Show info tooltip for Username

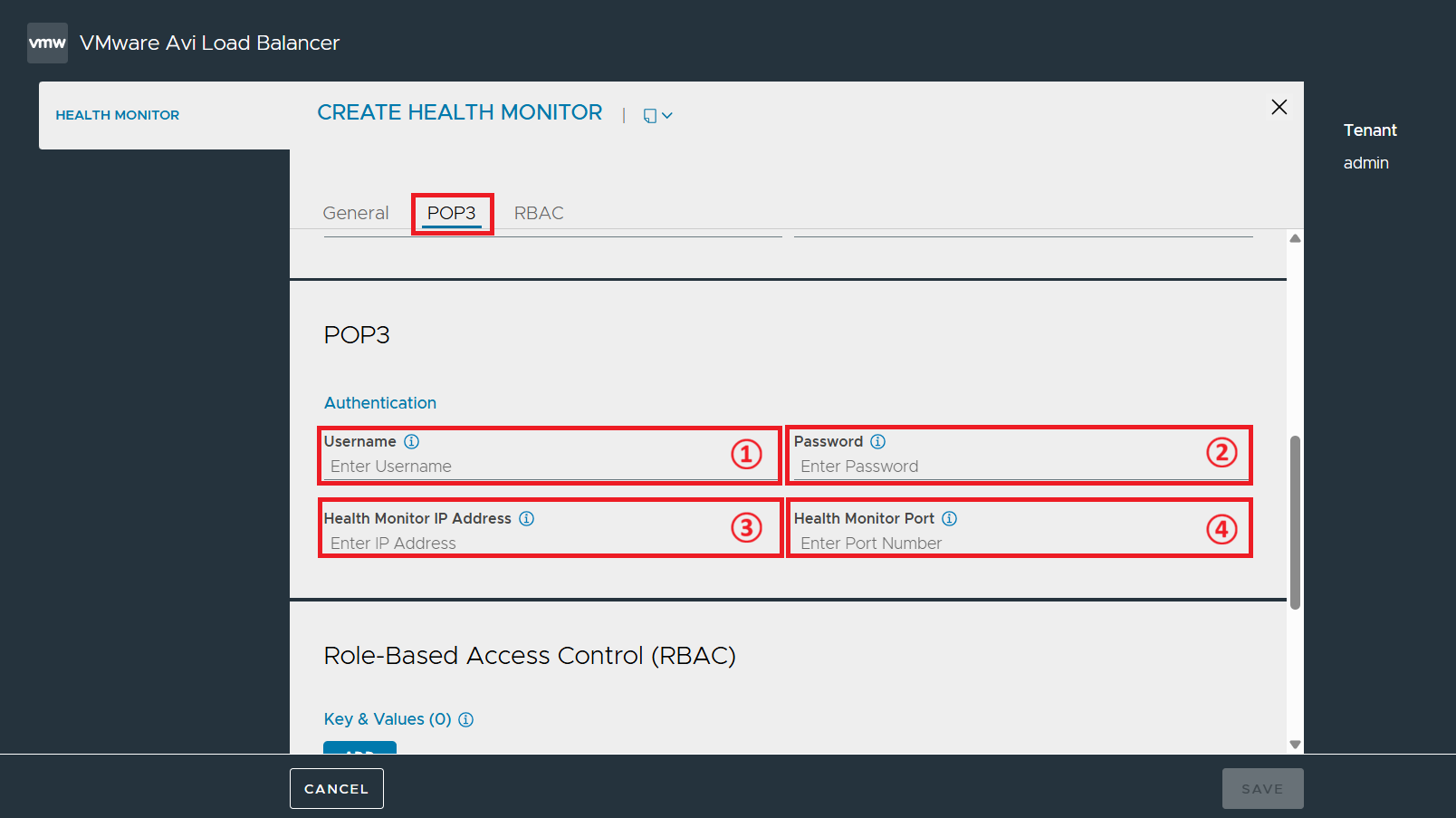click(x=411, y=441)
